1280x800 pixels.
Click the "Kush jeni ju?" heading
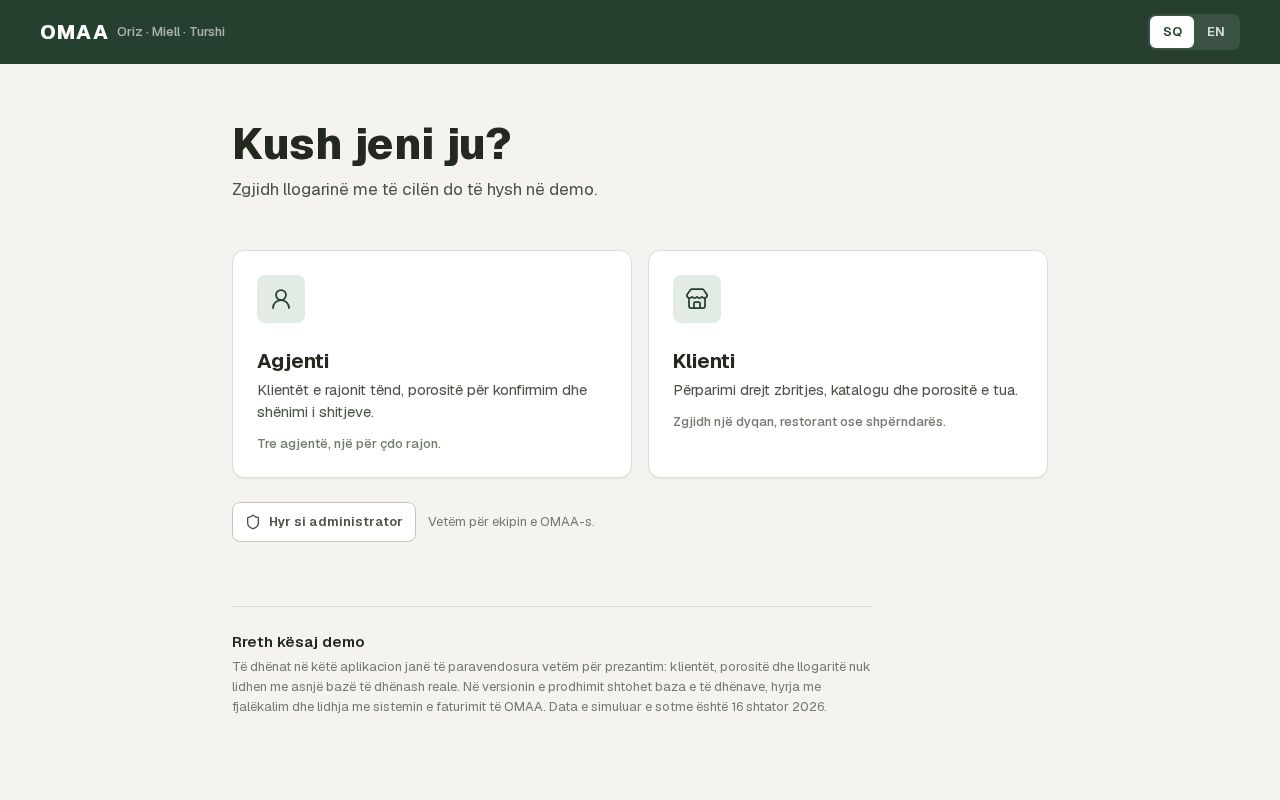(x=372, y=144)
